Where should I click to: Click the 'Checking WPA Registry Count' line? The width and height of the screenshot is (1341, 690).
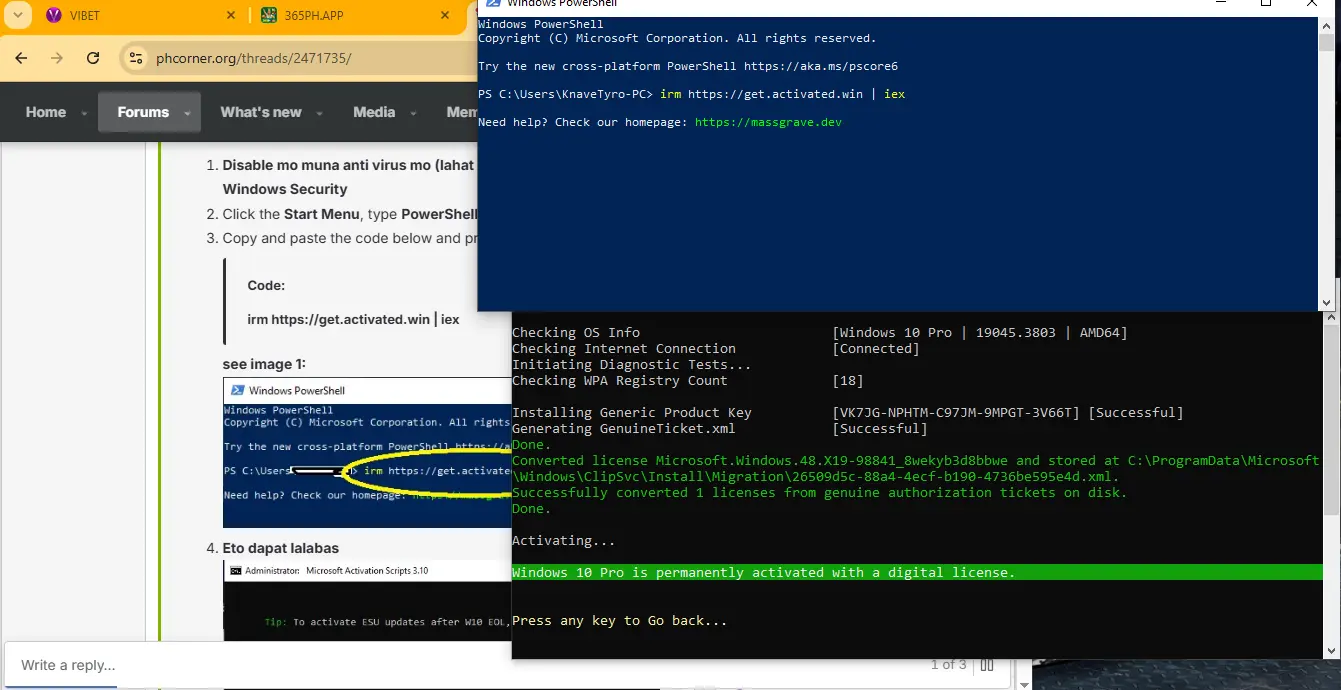point(620,380)
